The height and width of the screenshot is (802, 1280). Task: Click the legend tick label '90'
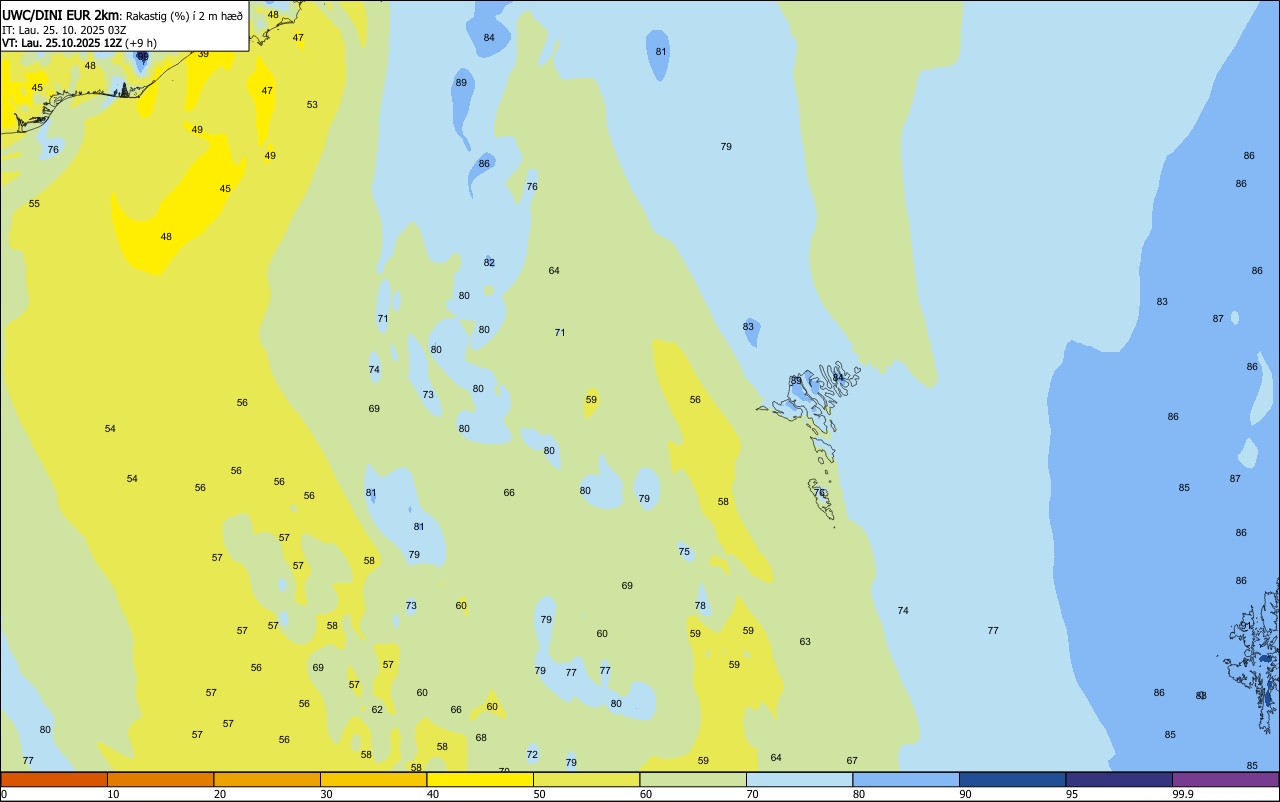coord(966,794)
